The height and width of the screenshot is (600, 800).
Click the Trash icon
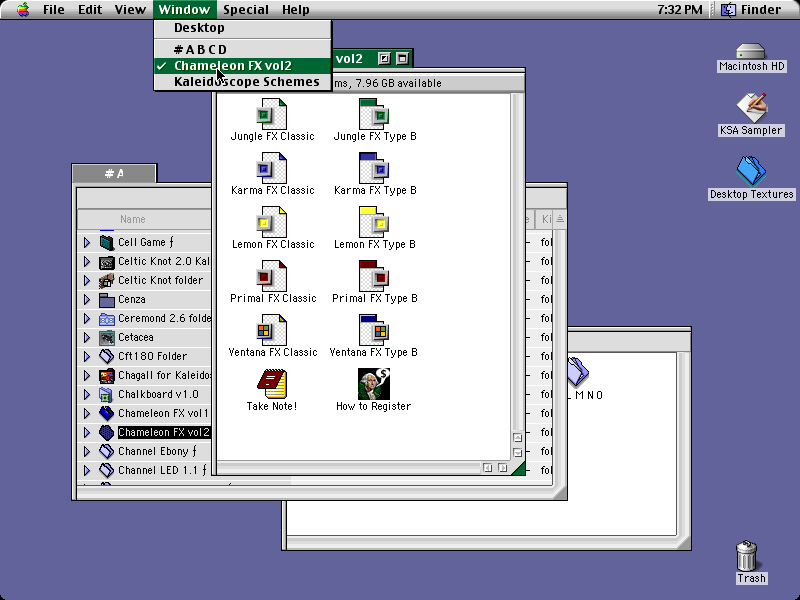click(746, 556)
